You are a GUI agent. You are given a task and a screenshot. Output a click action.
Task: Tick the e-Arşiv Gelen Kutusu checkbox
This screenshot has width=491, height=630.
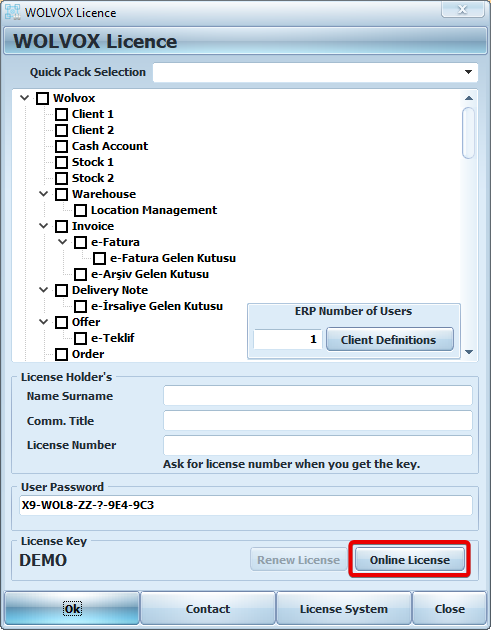[x=80, y=274]
